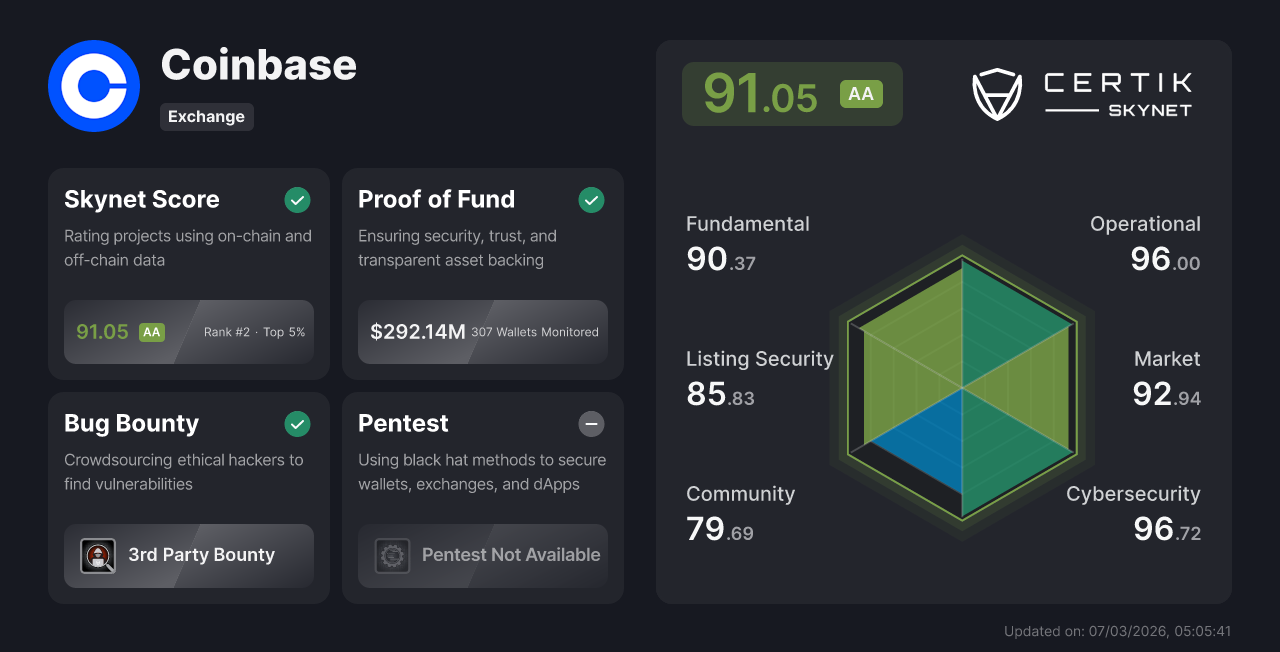
Task: Click the minus badge on Pentest card
Action: 591,424
